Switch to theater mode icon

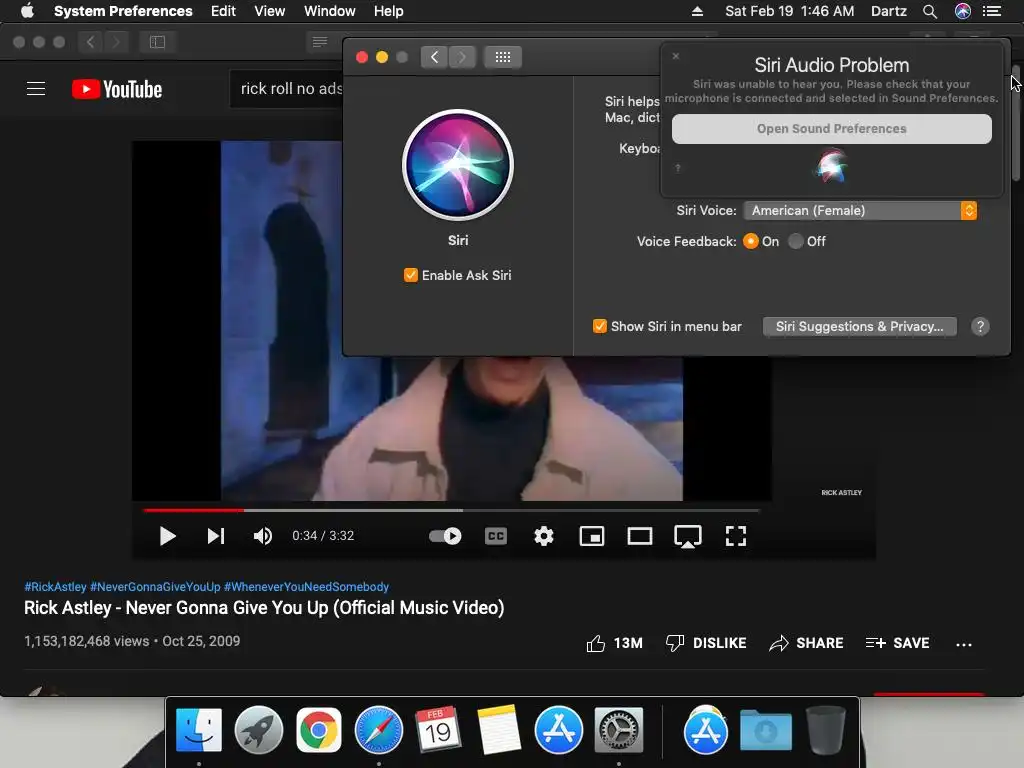pyautogui.click(x=639, y=536)
